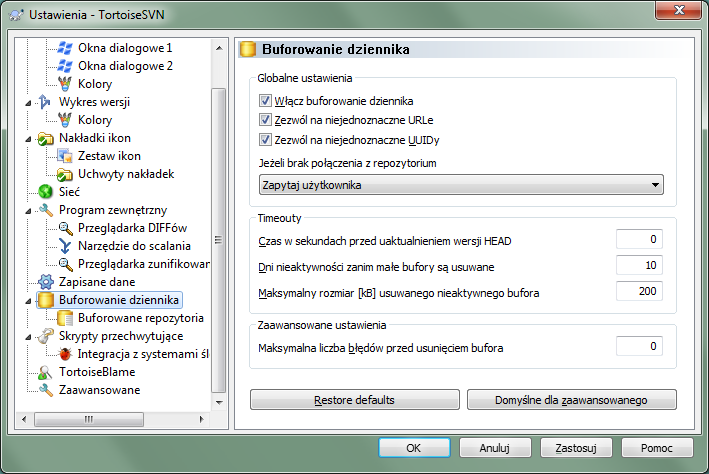
Task: Open the Sieć settings page
Action: [69, 192]
